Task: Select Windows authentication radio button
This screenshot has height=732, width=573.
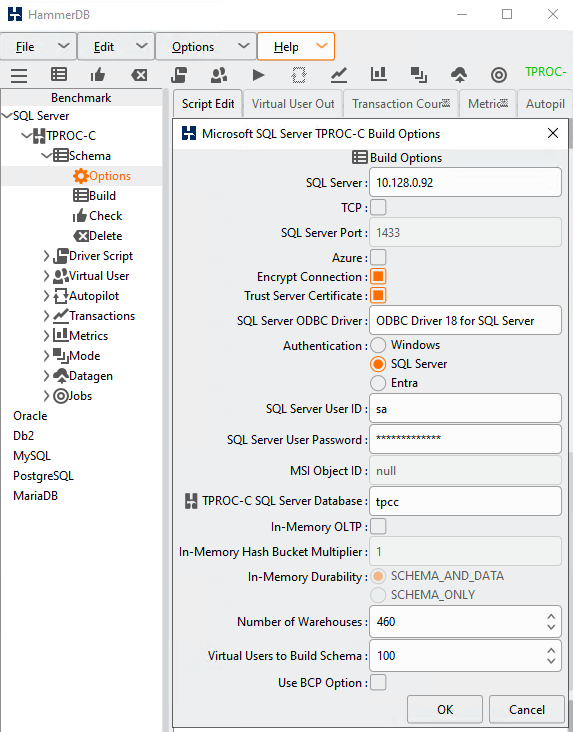Action: click(x=378, y=345)
